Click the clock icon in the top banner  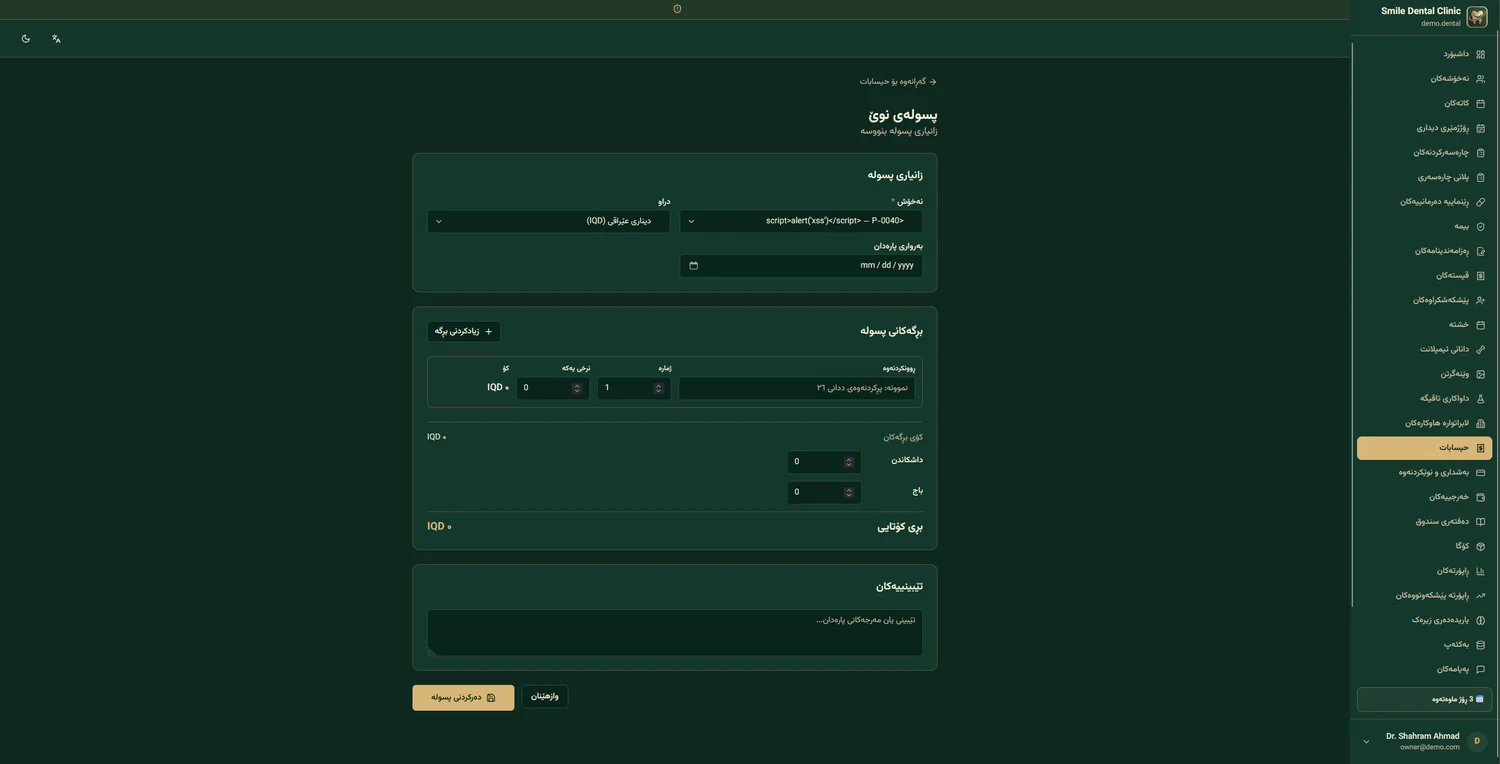coord(677,9)
